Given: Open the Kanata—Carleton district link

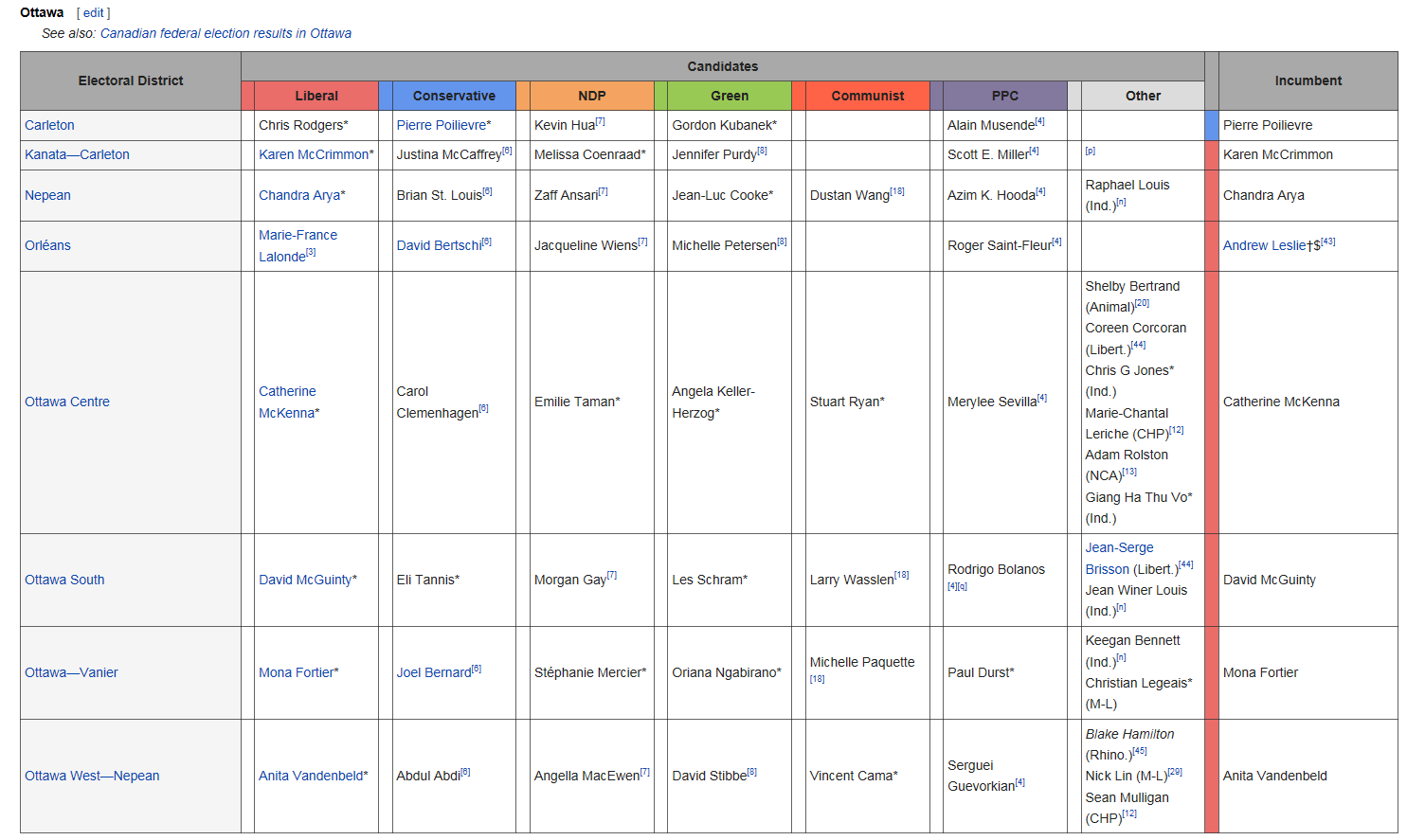Looking at the screenshot, I should coord(77,154).
